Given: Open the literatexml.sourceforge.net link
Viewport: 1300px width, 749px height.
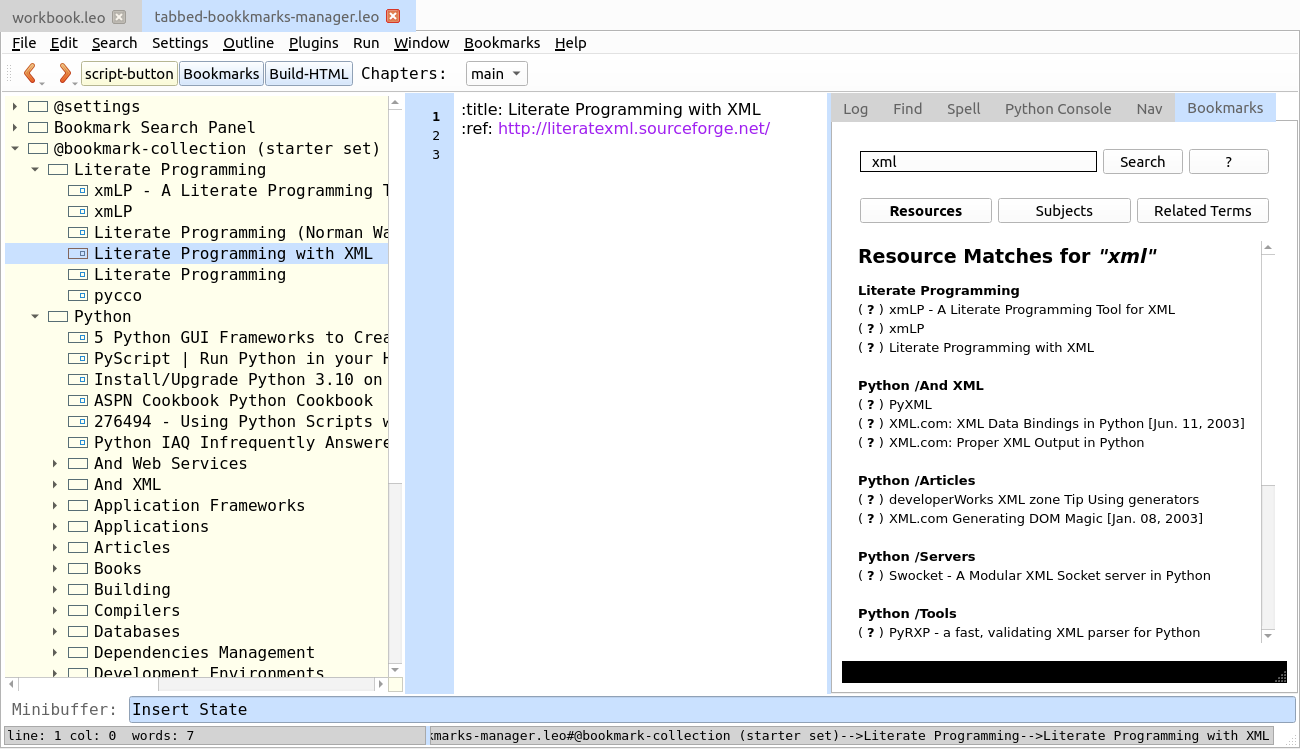Looking at the screenshot, I should point(634,128).
